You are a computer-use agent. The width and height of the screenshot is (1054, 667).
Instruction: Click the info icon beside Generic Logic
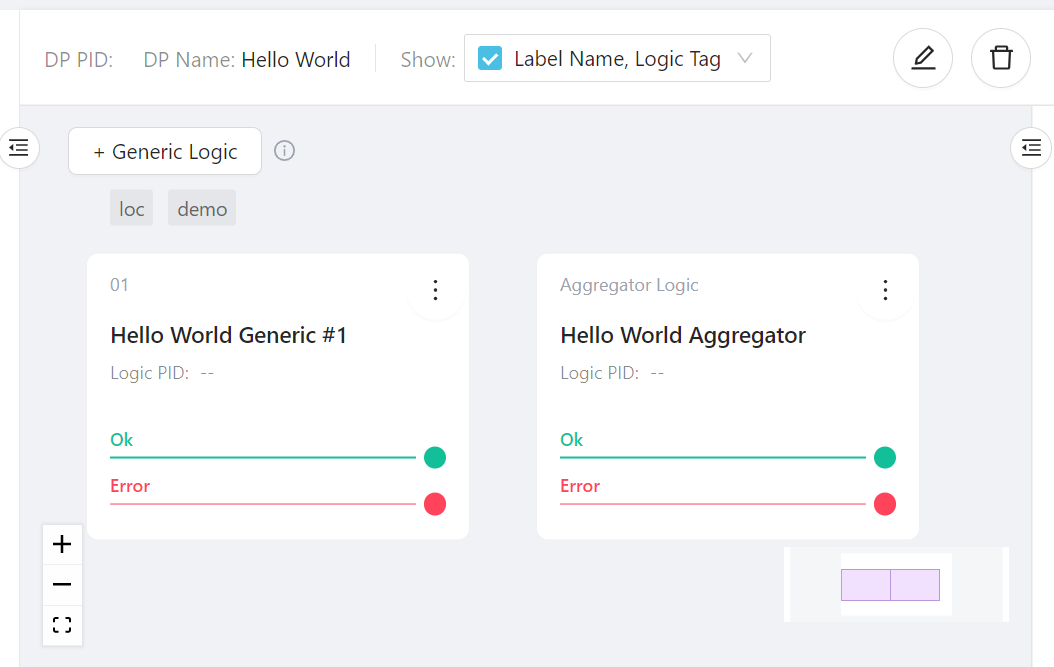point(284,151)
